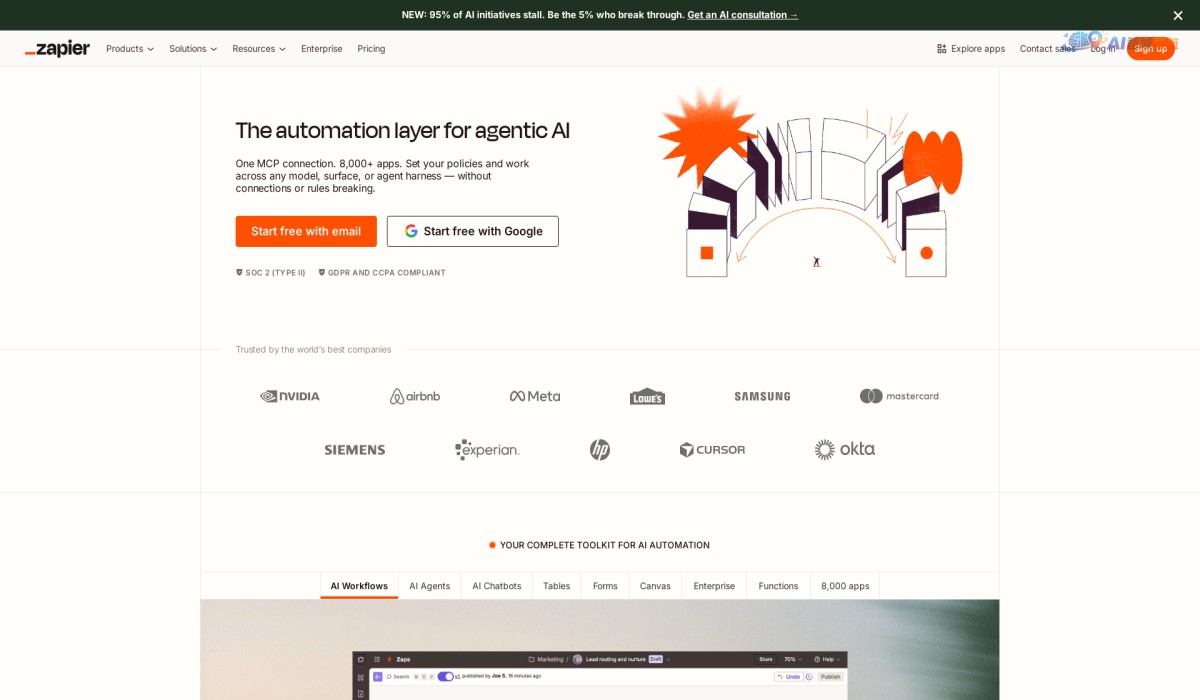This screenshot has width=1200, height=700.
Task: Click the Cursor company logo
Action: pyautogui.click(x=712, y=450)
